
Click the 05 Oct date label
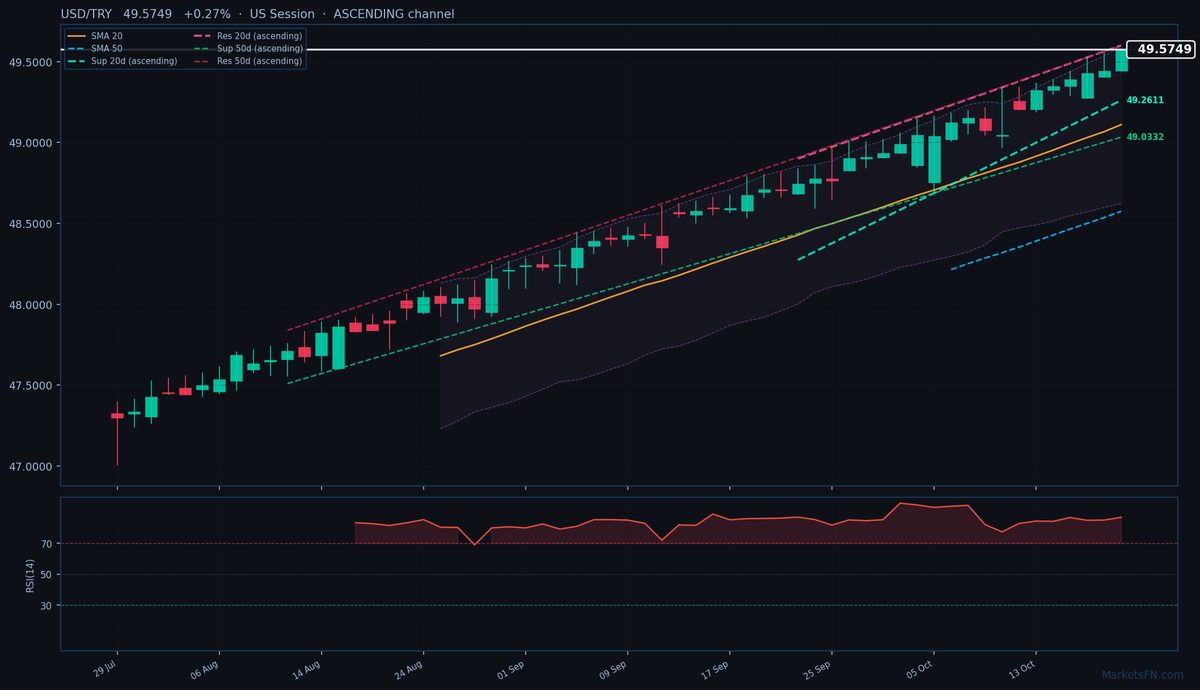pos(920,668)
